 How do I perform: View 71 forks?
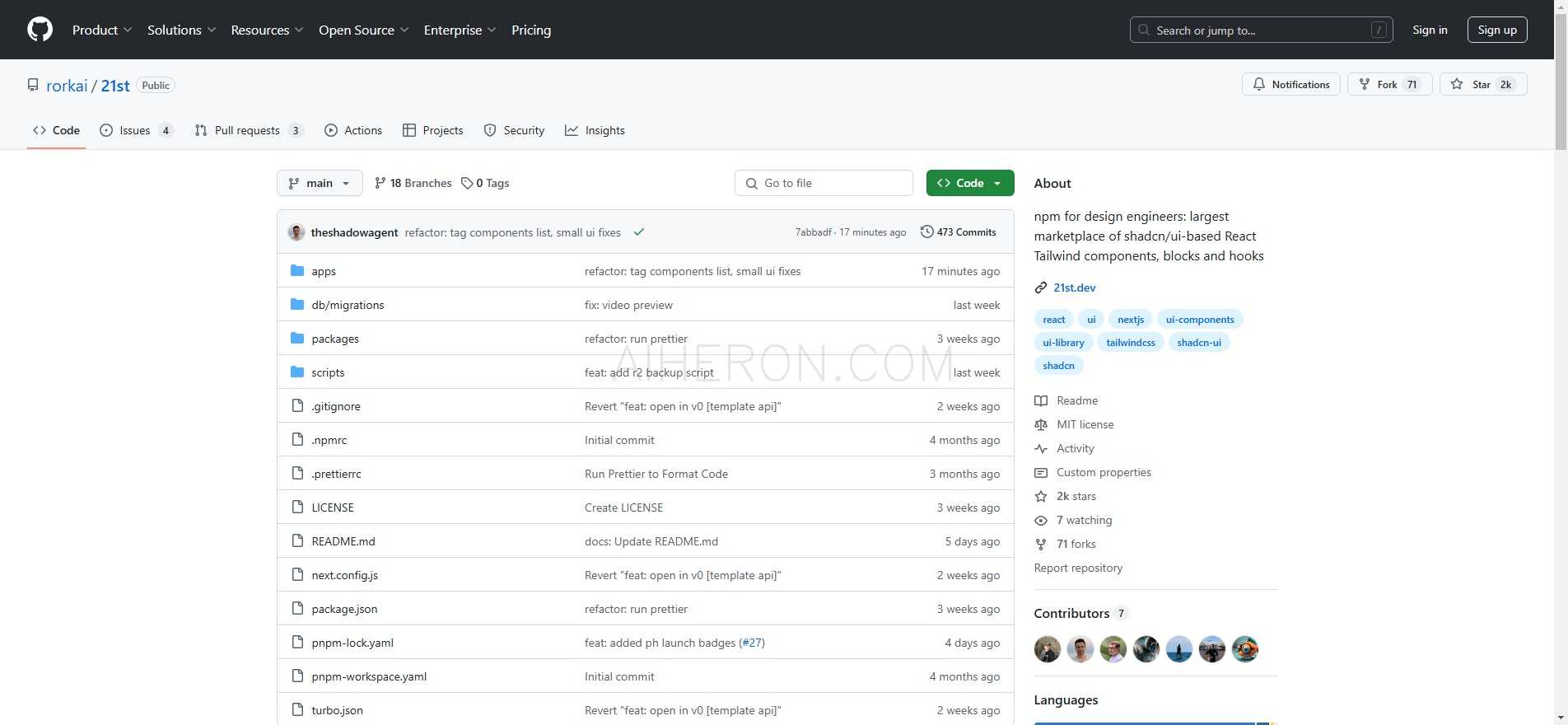[1066, 544]
